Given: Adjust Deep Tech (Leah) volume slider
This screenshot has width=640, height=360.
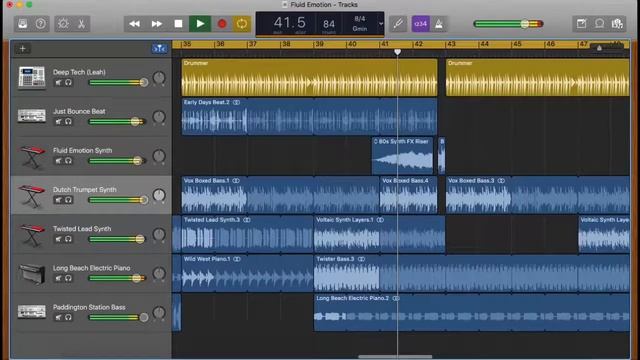Looking at the screenshot, I should coord(118,82).
